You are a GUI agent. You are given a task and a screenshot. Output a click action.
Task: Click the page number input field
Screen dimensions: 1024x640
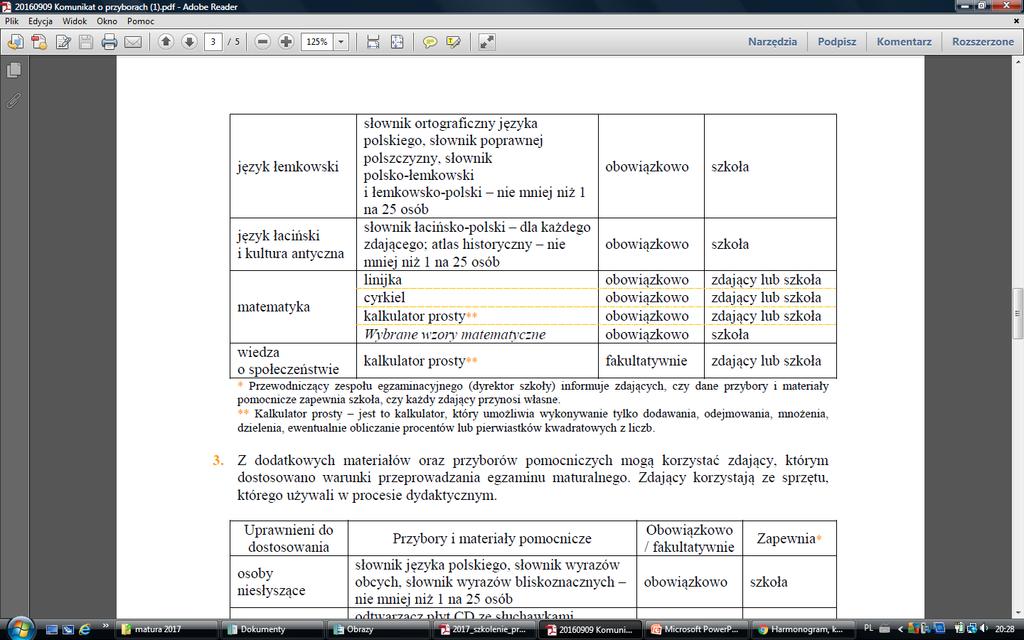pyautogui.click(x=213, y=42)
